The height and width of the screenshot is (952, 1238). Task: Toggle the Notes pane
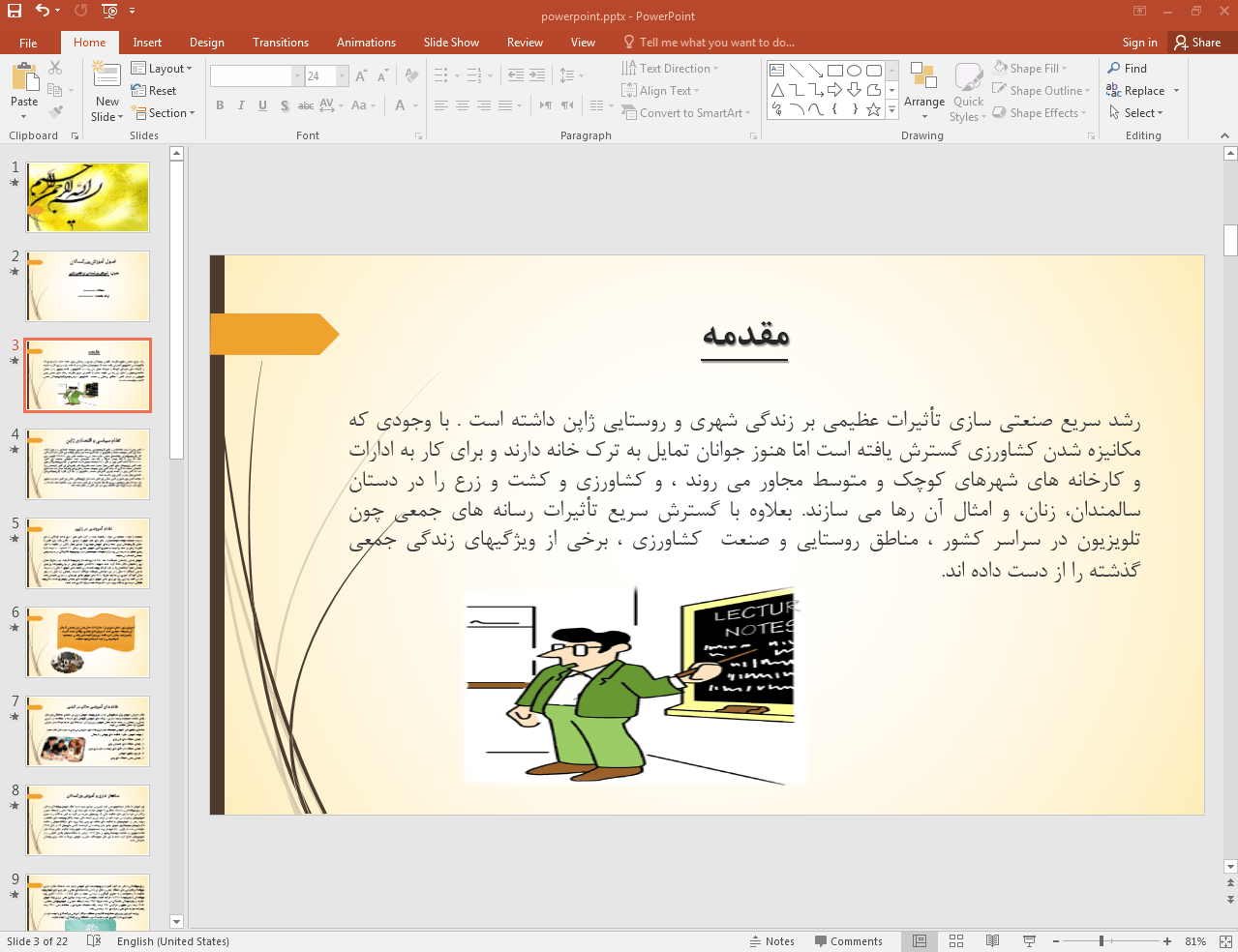[771, 941]
